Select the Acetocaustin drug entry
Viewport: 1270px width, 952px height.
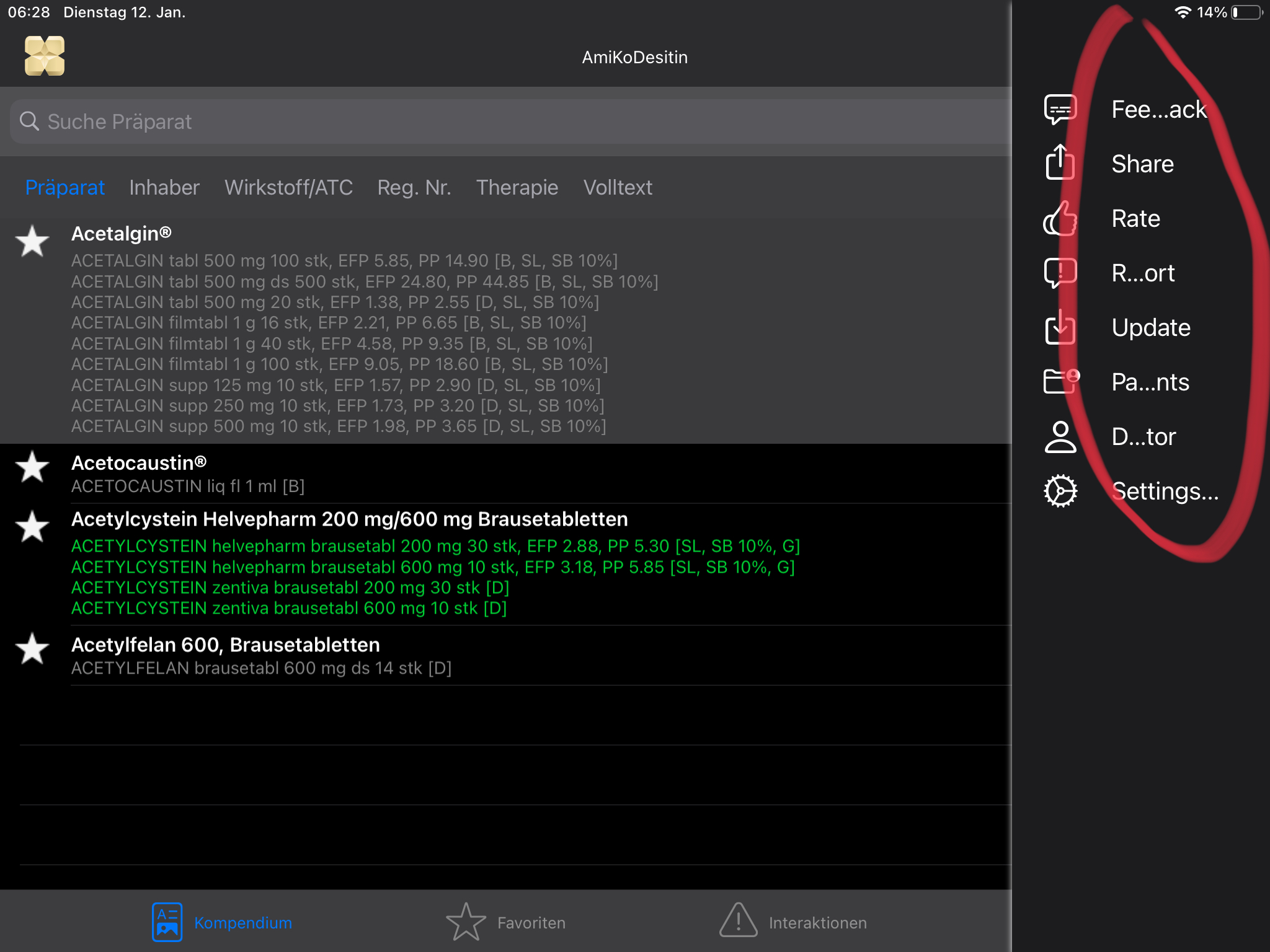click(x=138, y=462)
